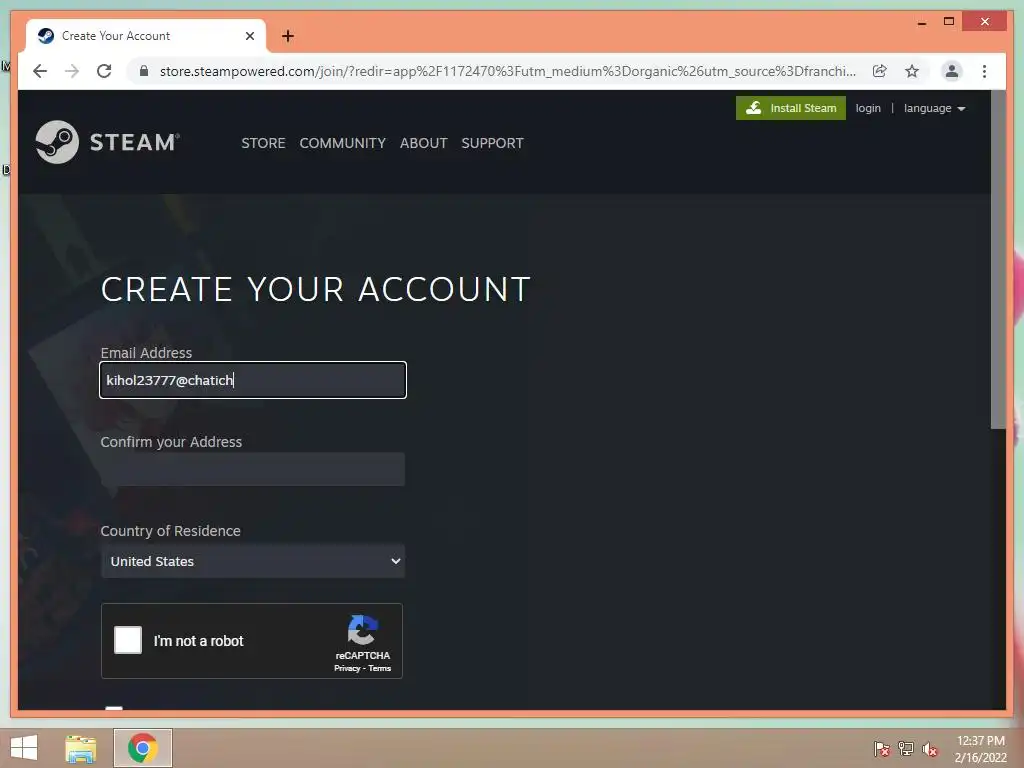Viewport: 1024px width, 768px height.
Task: Open muted volume tray icon
Action: pyautogui.click(x=930, y=749)
